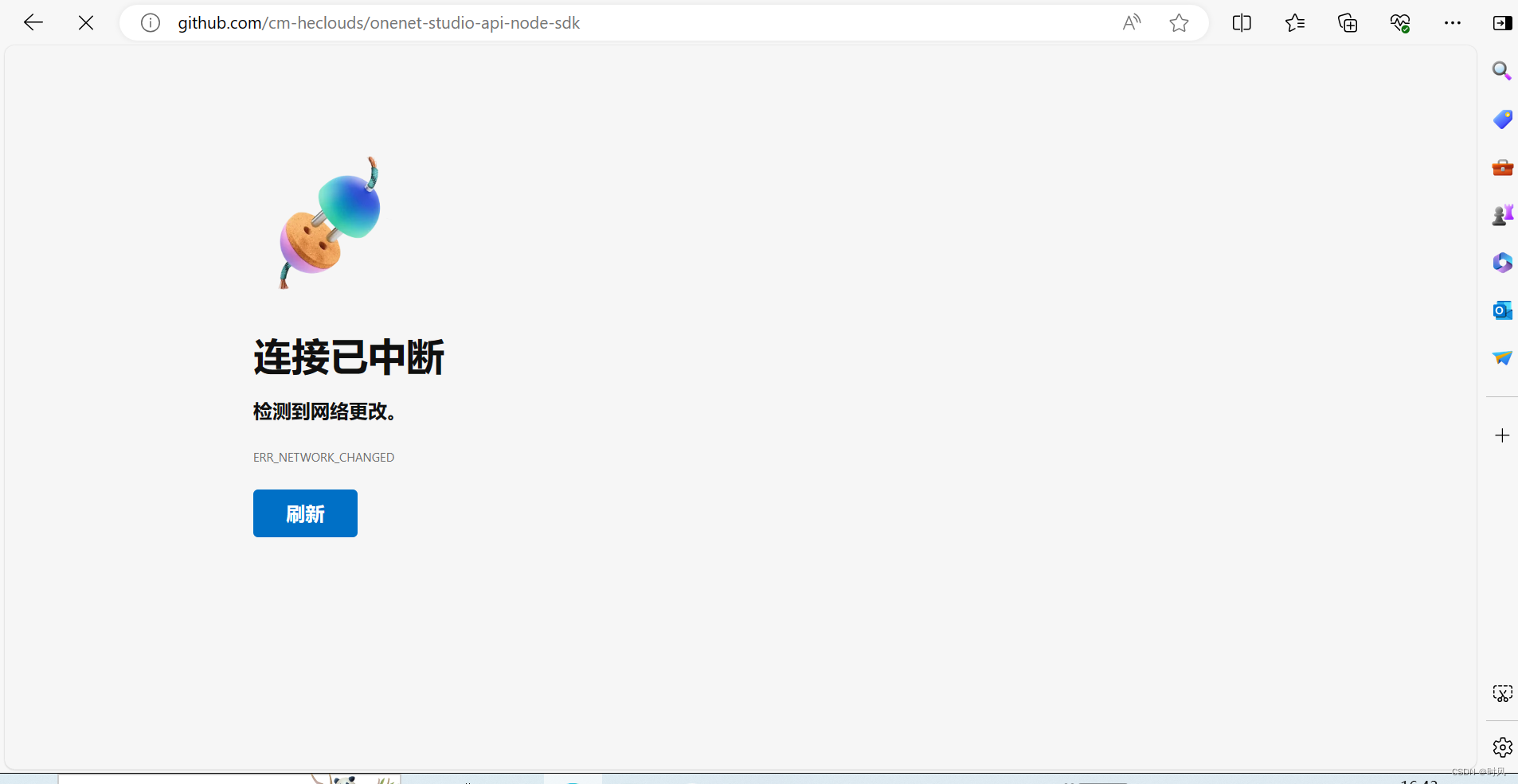Screen dimensions: 1518x784
Task: Open Drop to share files
Action: pos(1502,358)
